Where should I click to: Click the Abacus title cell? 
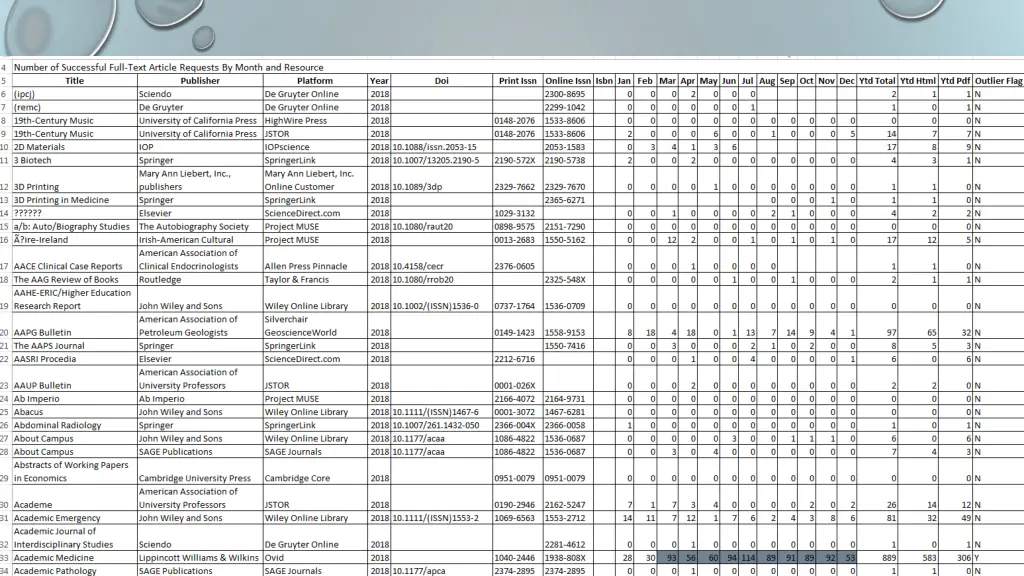(74, 412)
